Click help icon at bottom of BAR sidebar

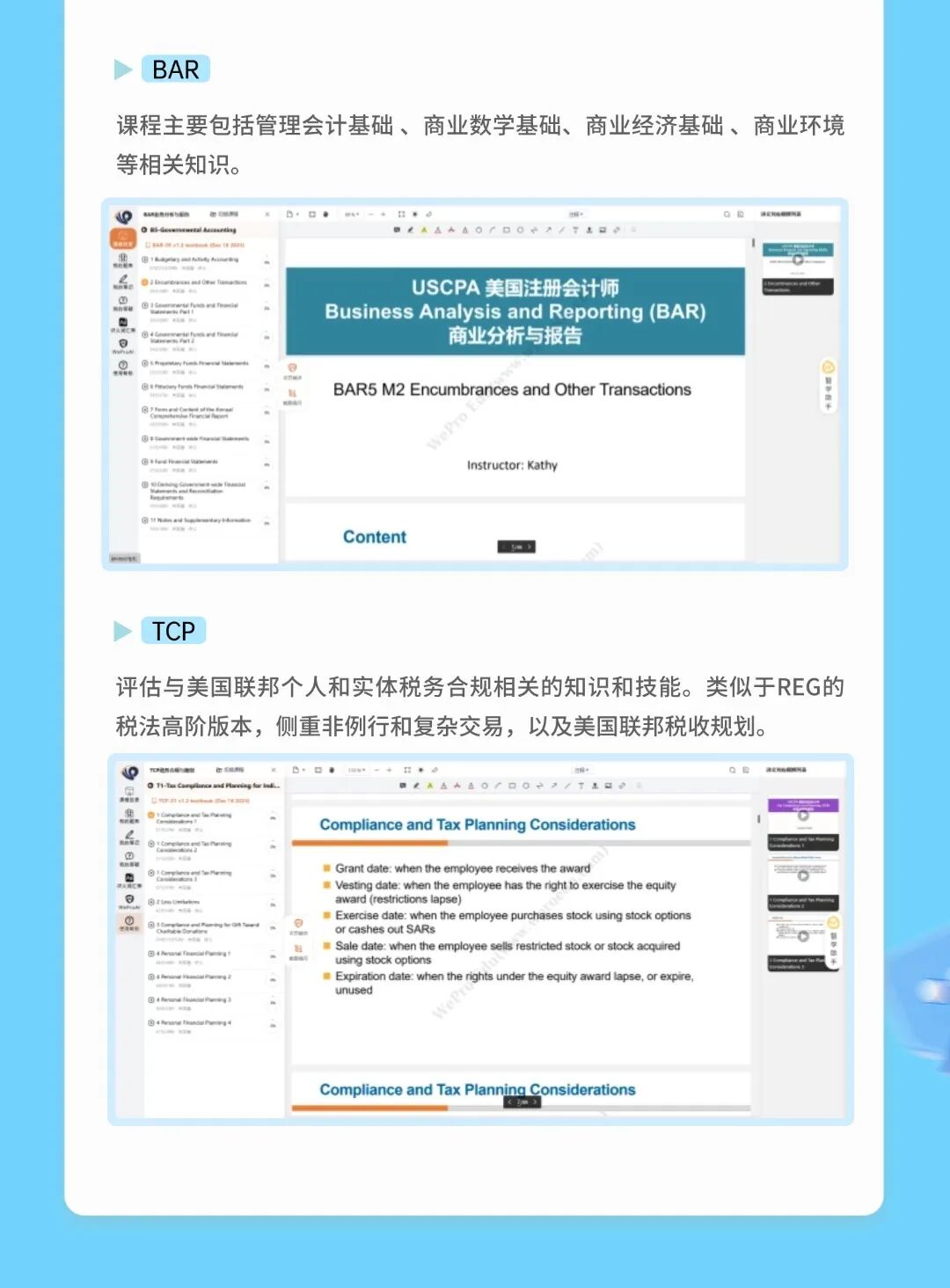pos(123,367)
